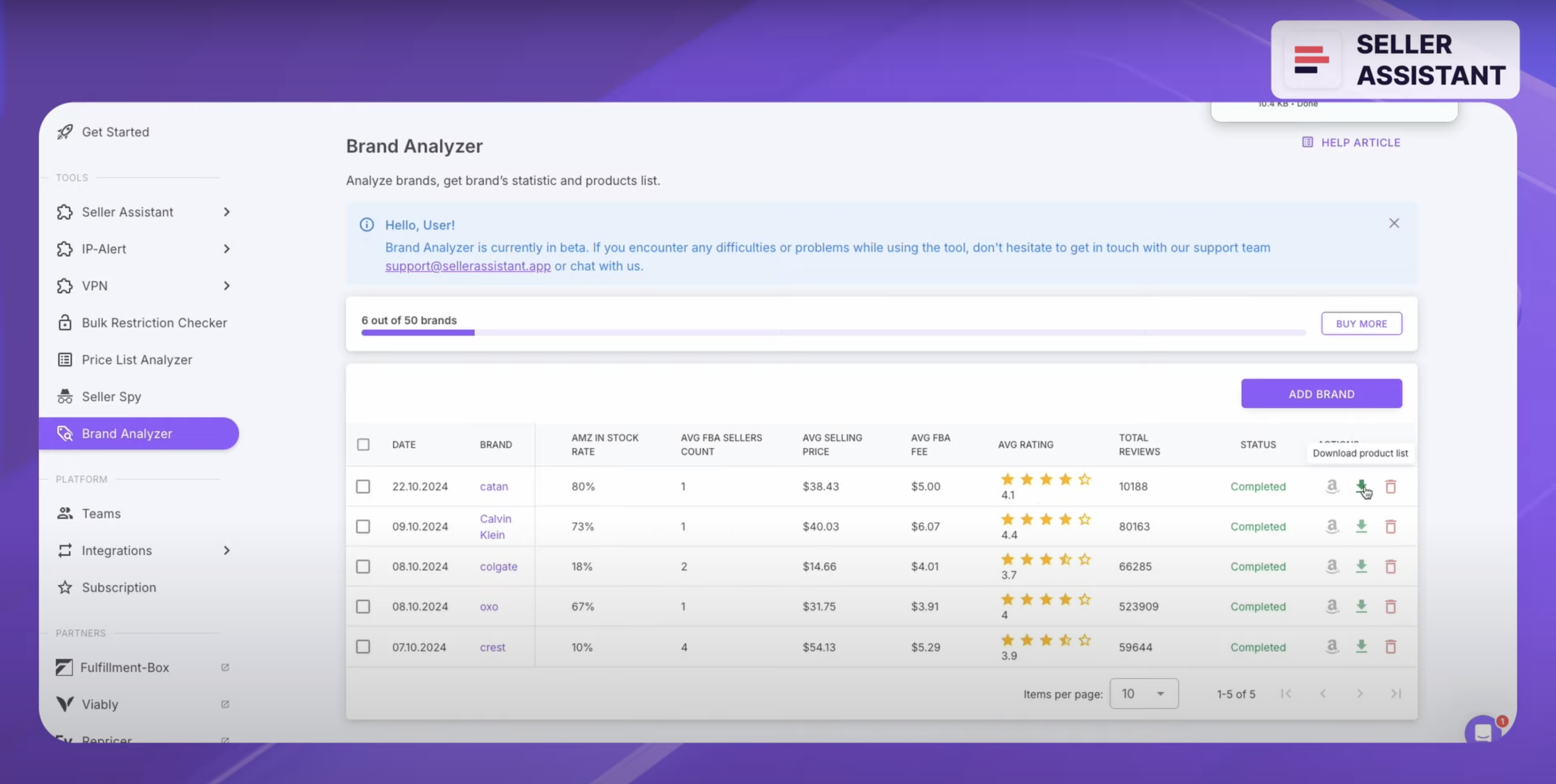
Task: Open the Teams page
Action: pos(101,513)
